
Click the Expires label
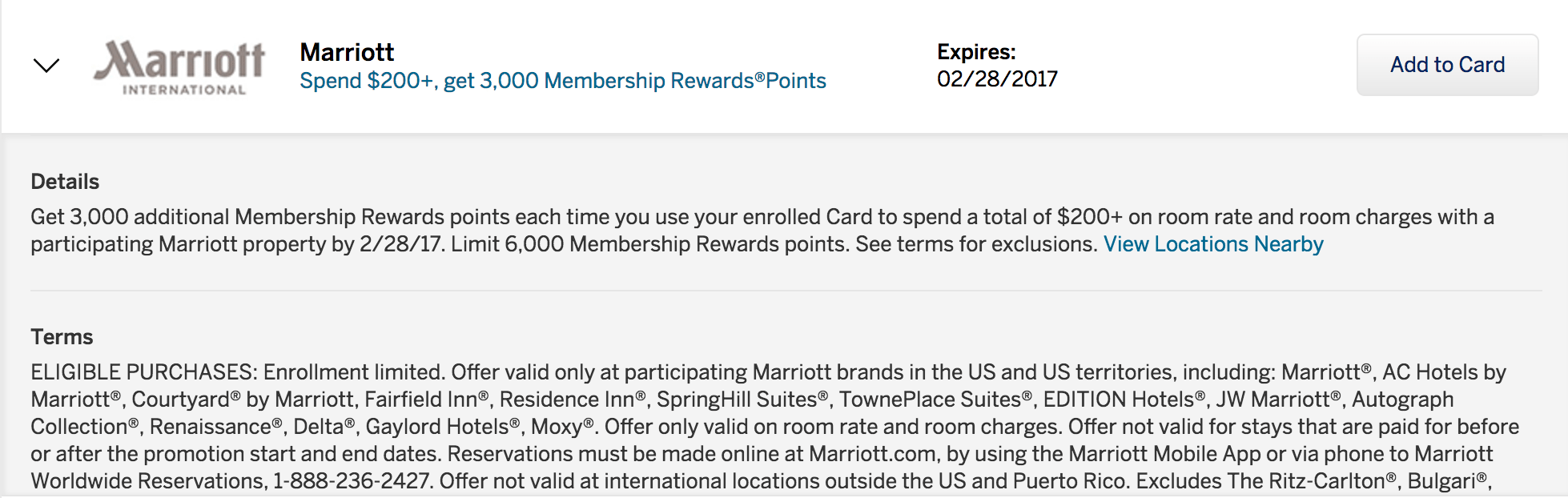(976, 52)
